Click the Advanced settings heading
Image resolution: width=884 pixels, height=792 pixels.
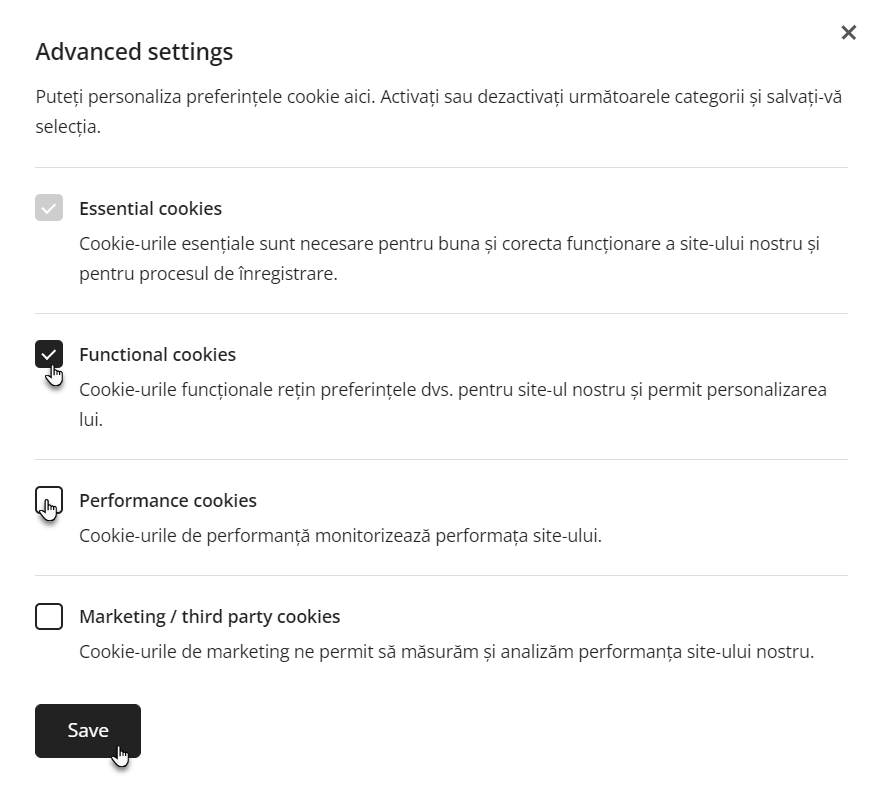[x=134, y=52]
